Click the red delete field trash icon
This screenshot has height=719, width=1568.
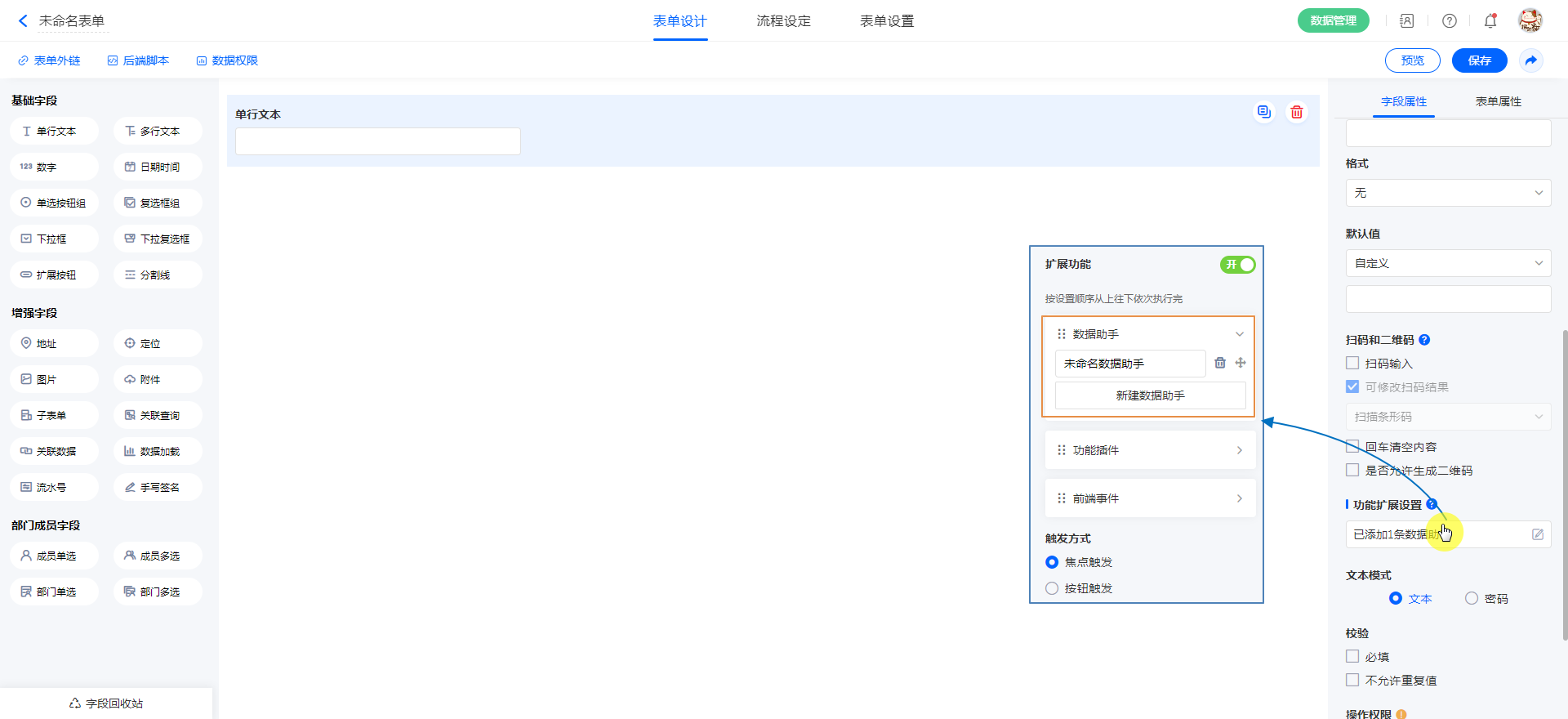coord(1296,113)
